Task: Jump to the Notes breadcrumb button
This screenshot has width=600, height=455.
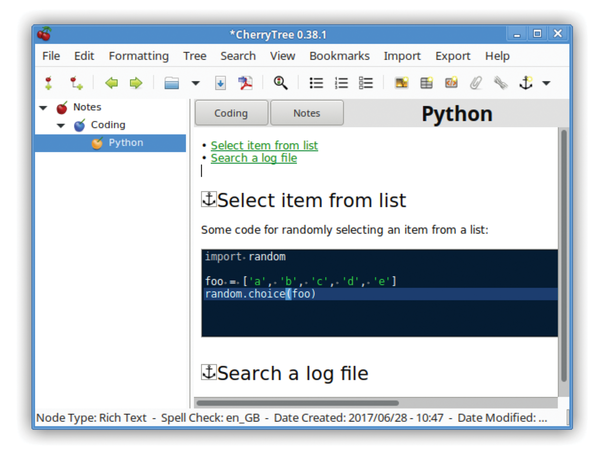Action: pyautogui.click(x=307, y=113)
